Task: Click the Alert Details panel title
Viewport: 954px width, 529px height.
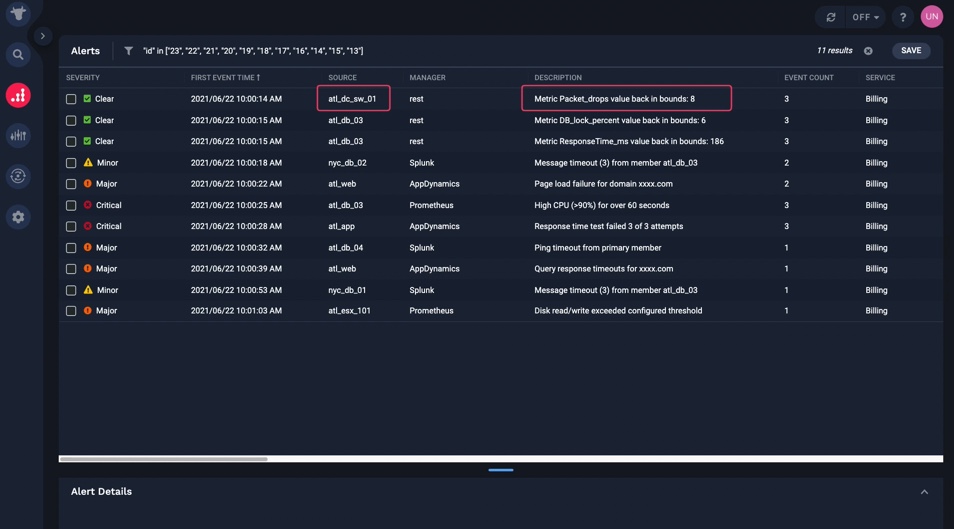Action: [101, 491]
